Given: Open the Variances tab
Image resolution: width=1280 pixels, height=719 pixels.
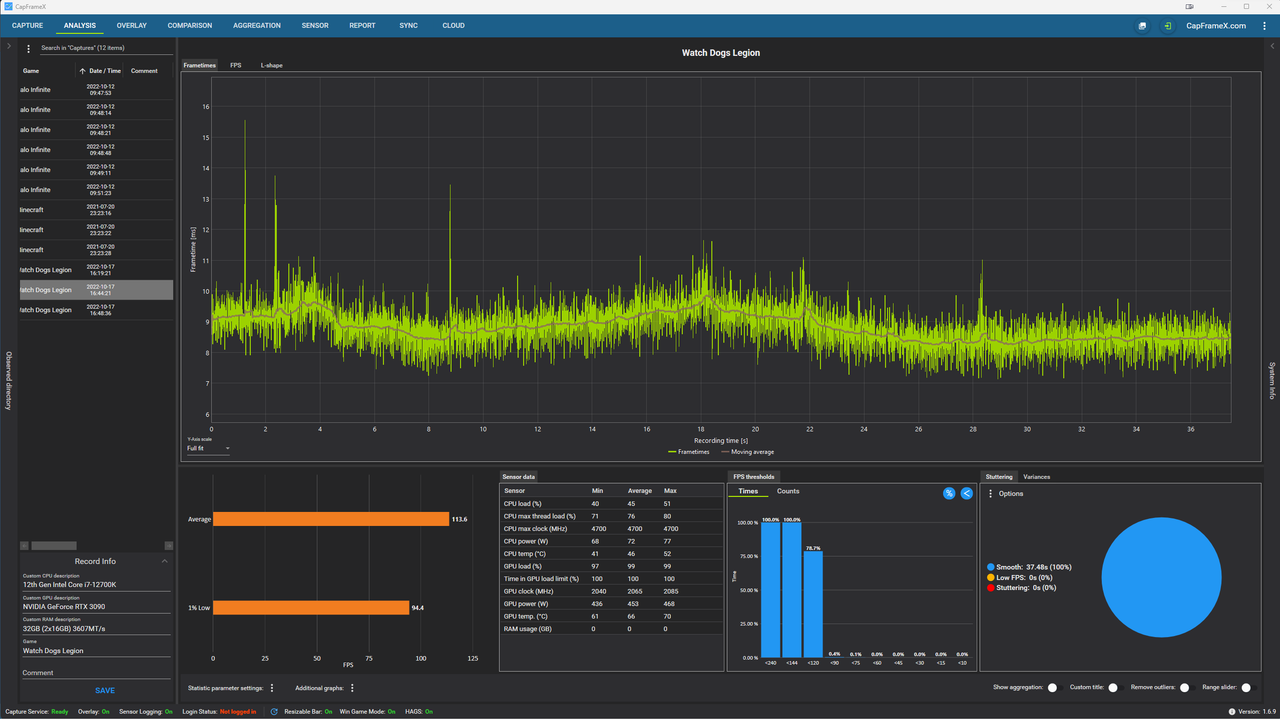Looking at the screenshot, I should [1036, 477].
